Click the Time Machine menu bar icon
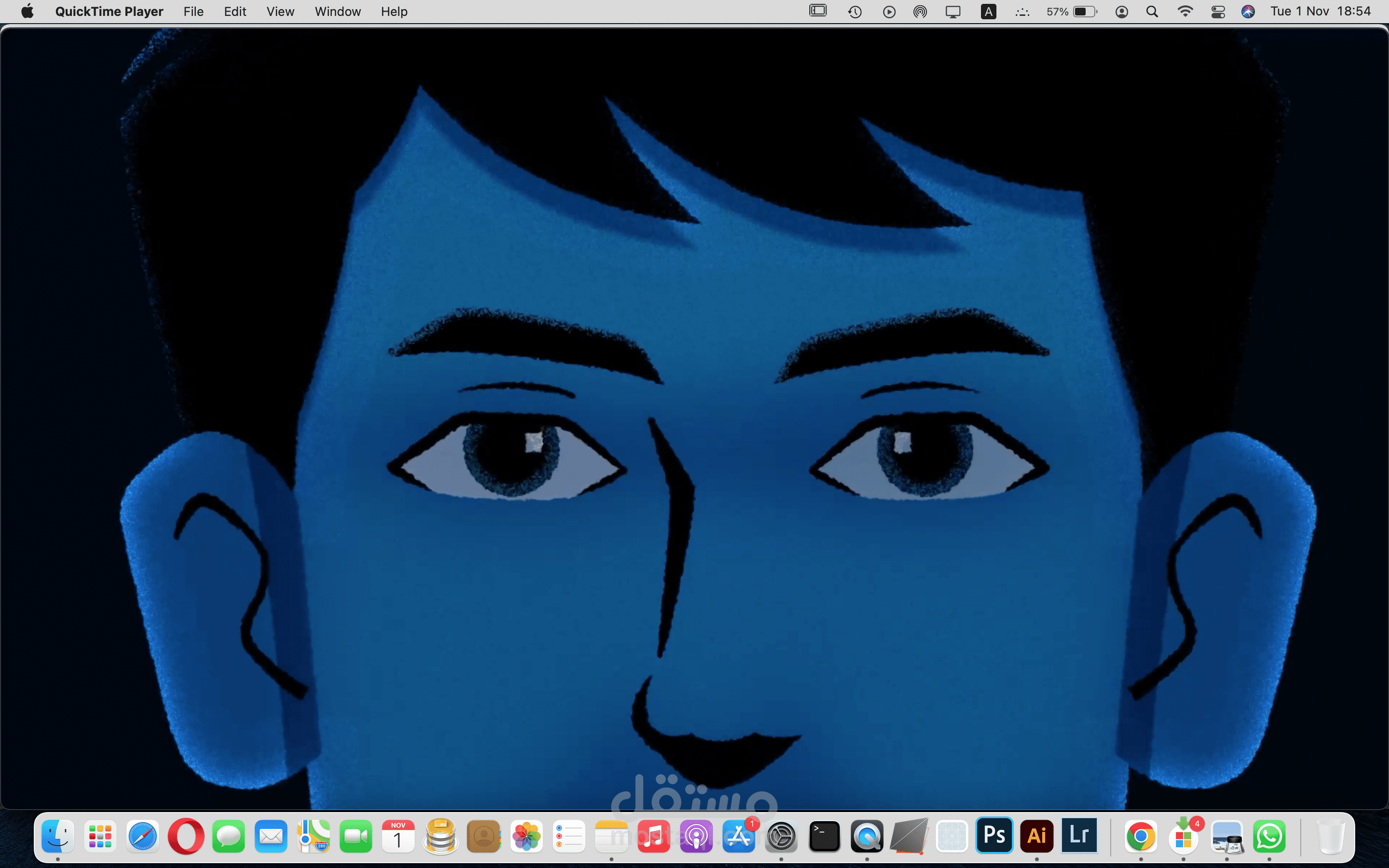The image size is (1389, 868). (x=855, y=12)
